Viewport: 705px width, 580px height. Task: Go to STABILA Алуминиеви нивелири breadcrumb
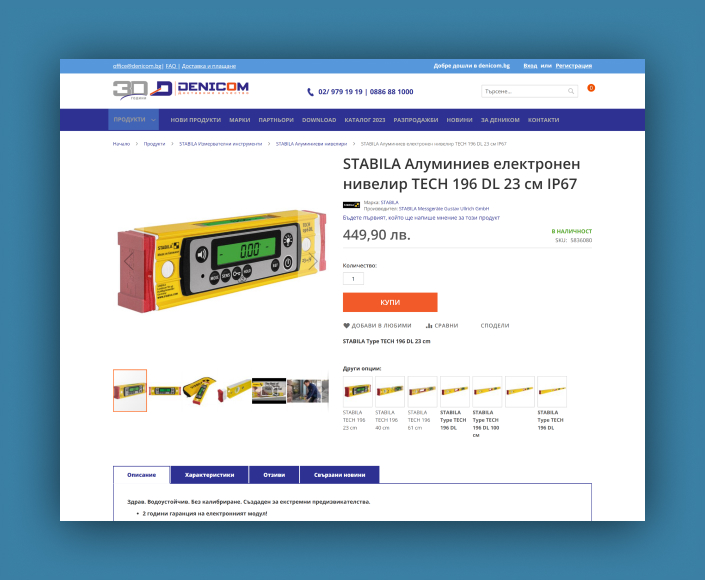pos(311,144)
